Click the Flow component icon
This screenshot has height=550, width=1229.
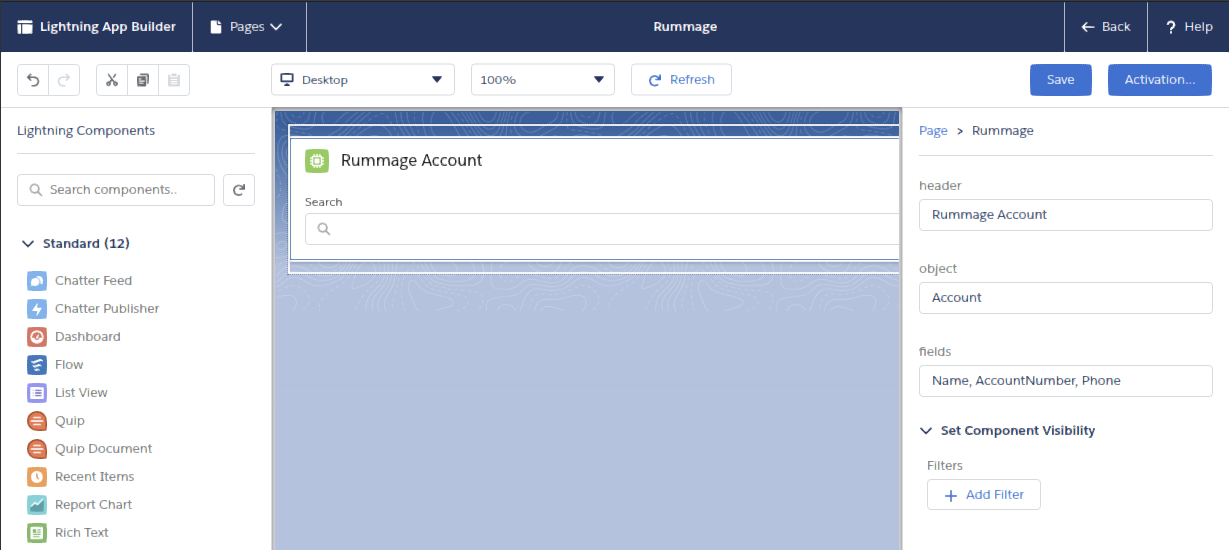37,365
